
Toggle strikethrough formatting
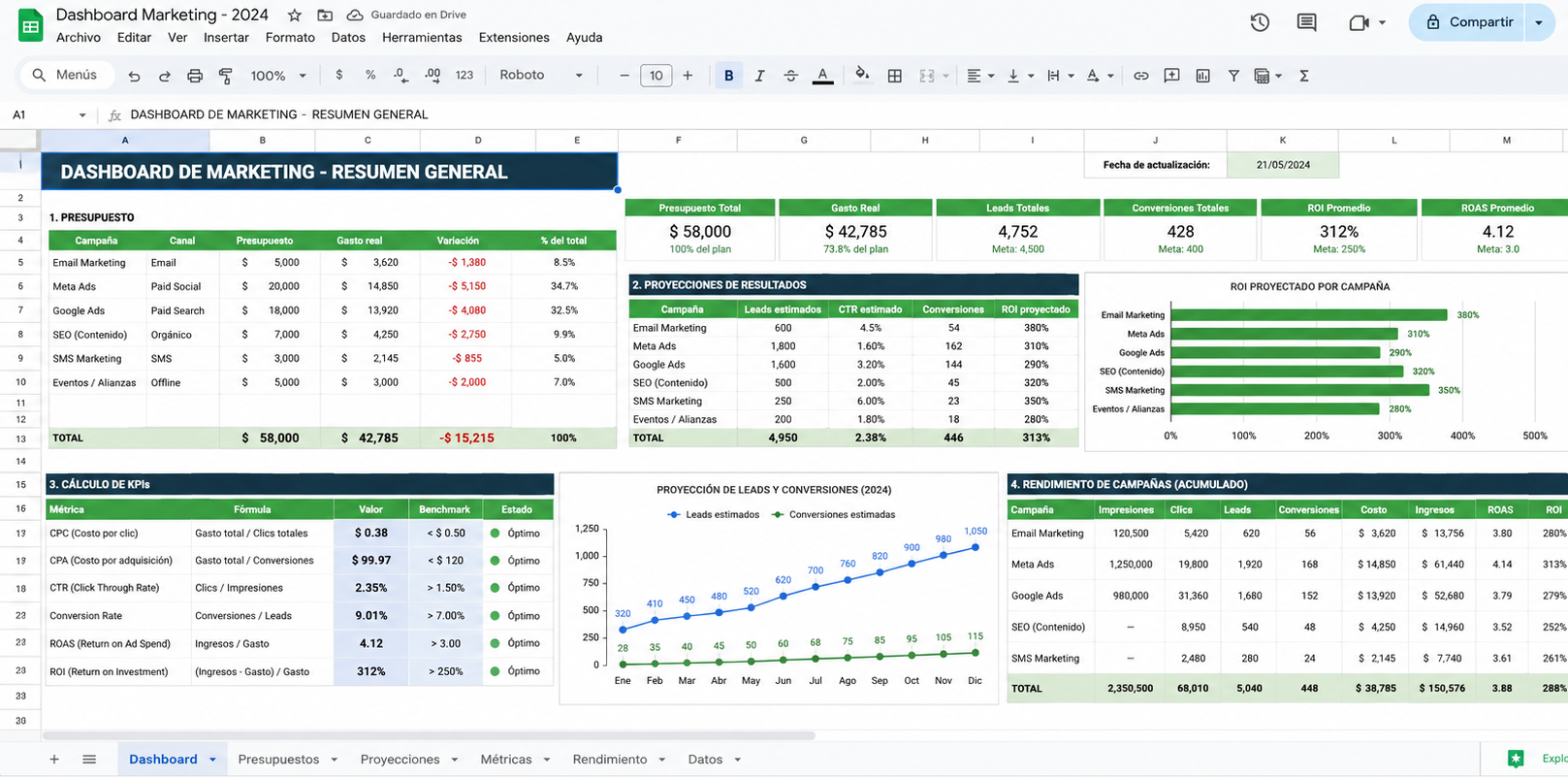coord(790,76)
